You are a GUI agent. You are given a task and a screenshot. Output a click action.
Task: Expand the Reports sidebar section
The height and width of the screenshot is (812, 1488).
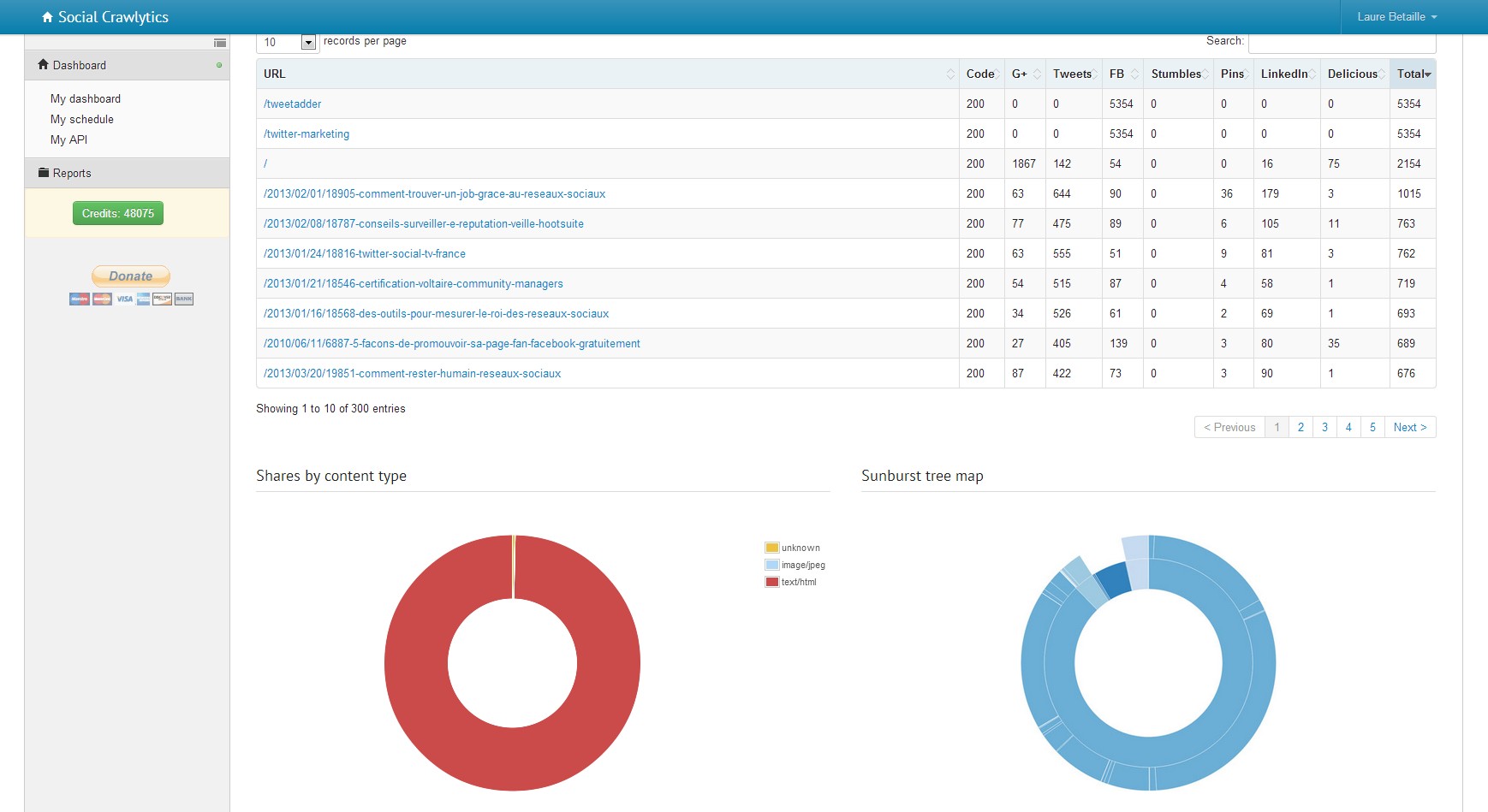coord(72,173)
